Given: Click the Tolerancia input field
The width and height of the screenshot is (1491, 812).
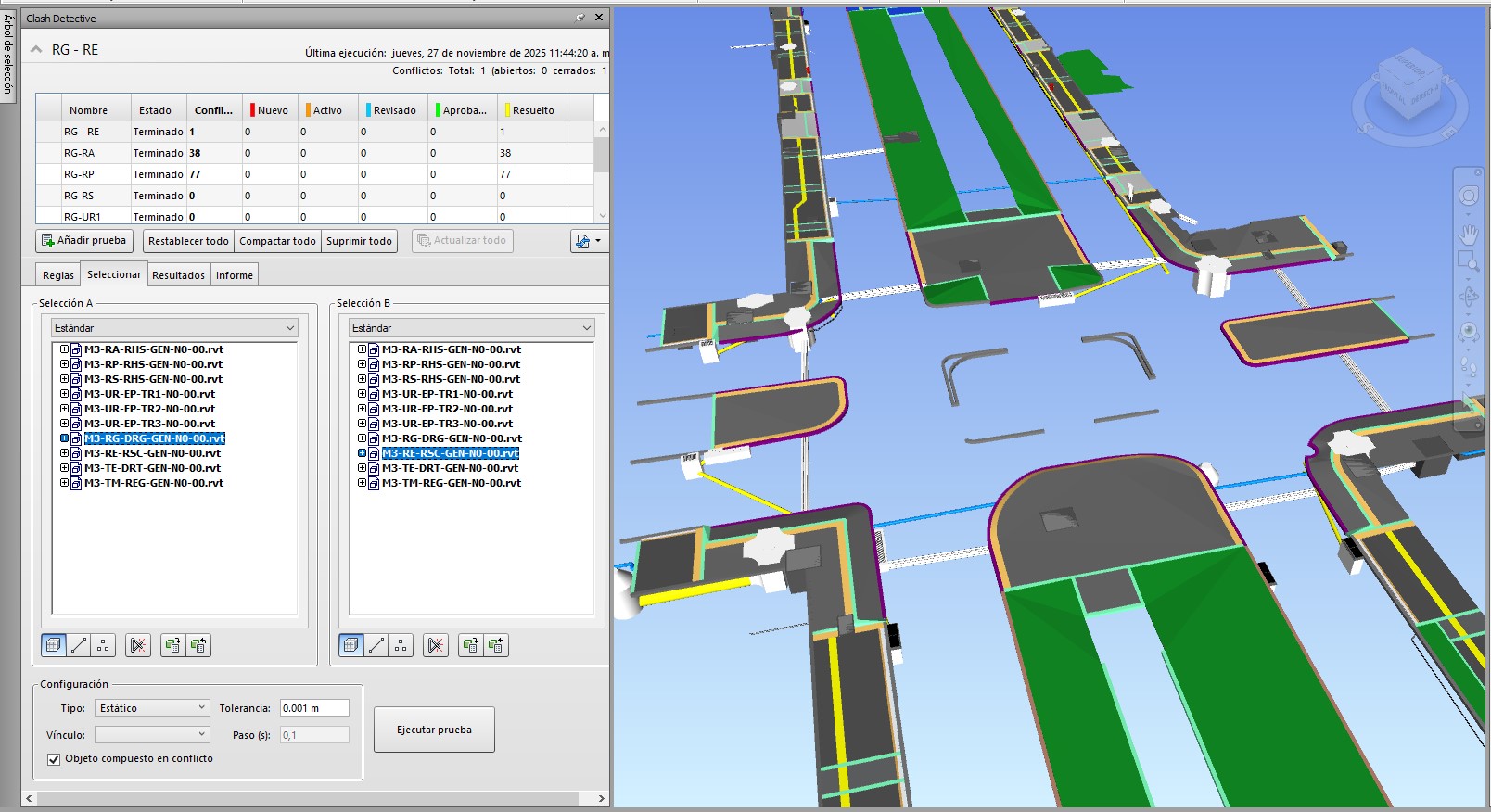Looking at the screenshot, I should pos(314,708).
